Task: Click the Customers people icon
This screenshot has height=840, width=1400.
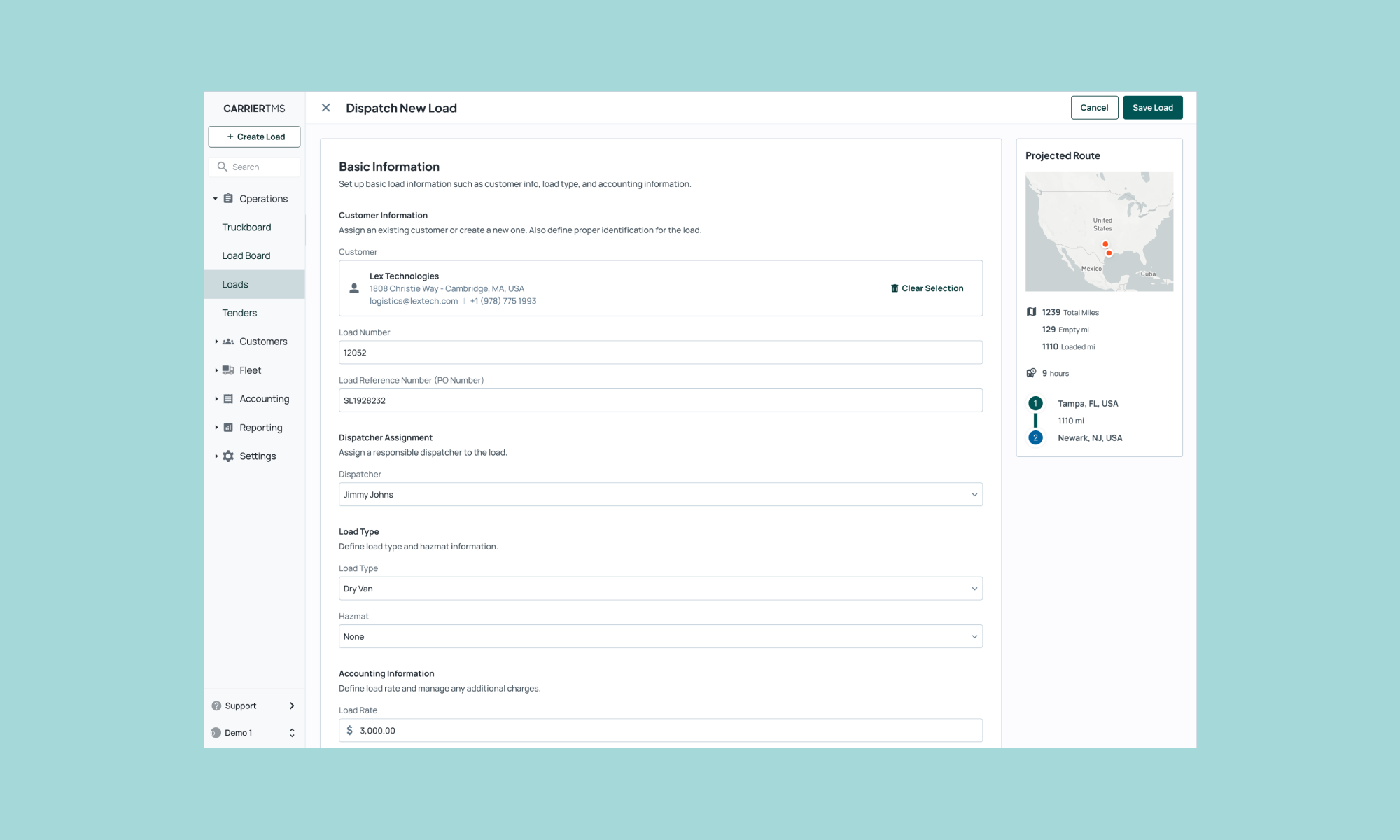Action: point(228,342)
